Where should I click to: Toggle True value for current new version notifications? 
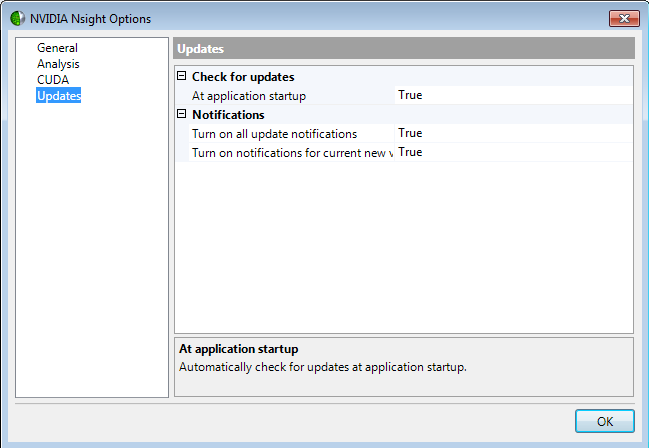pos(410,153)
